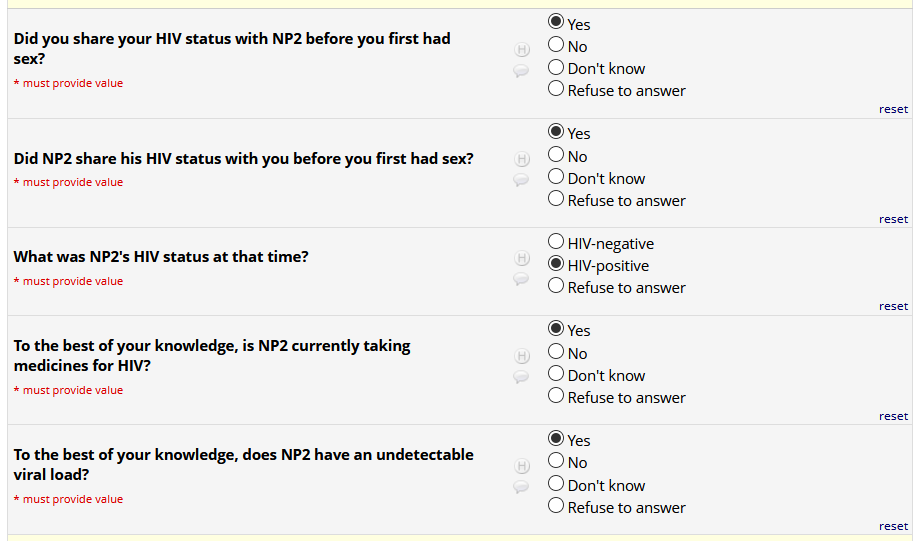Choose 'Don't know' for NP2 sharing his HIV status
This screenshot has height=541, width=920.
pos(557,178)
